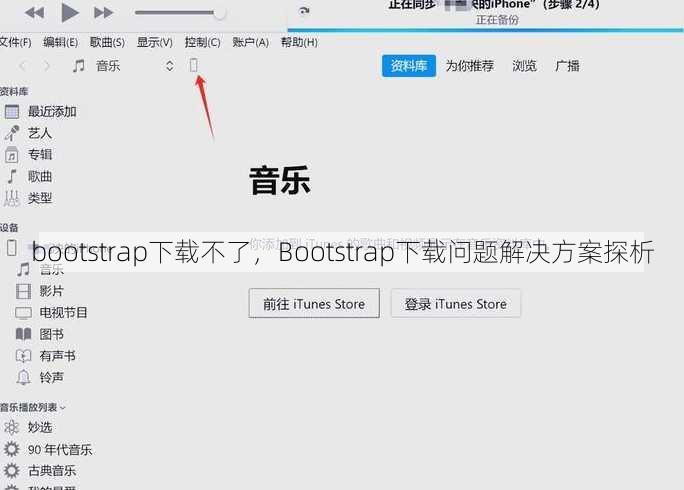
Task: Open device 电视节目 in the sidebar
Action: 64,312
